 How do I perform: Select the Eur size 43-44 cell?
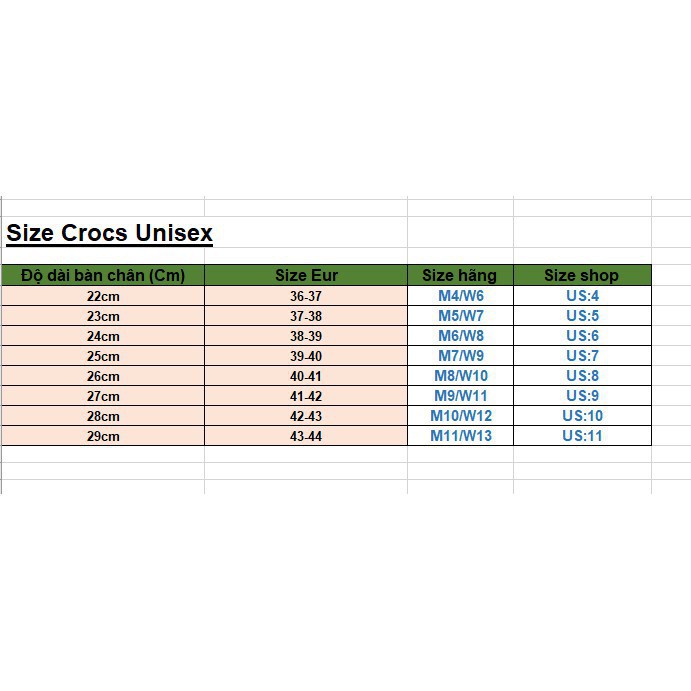(x=306, y=436)
